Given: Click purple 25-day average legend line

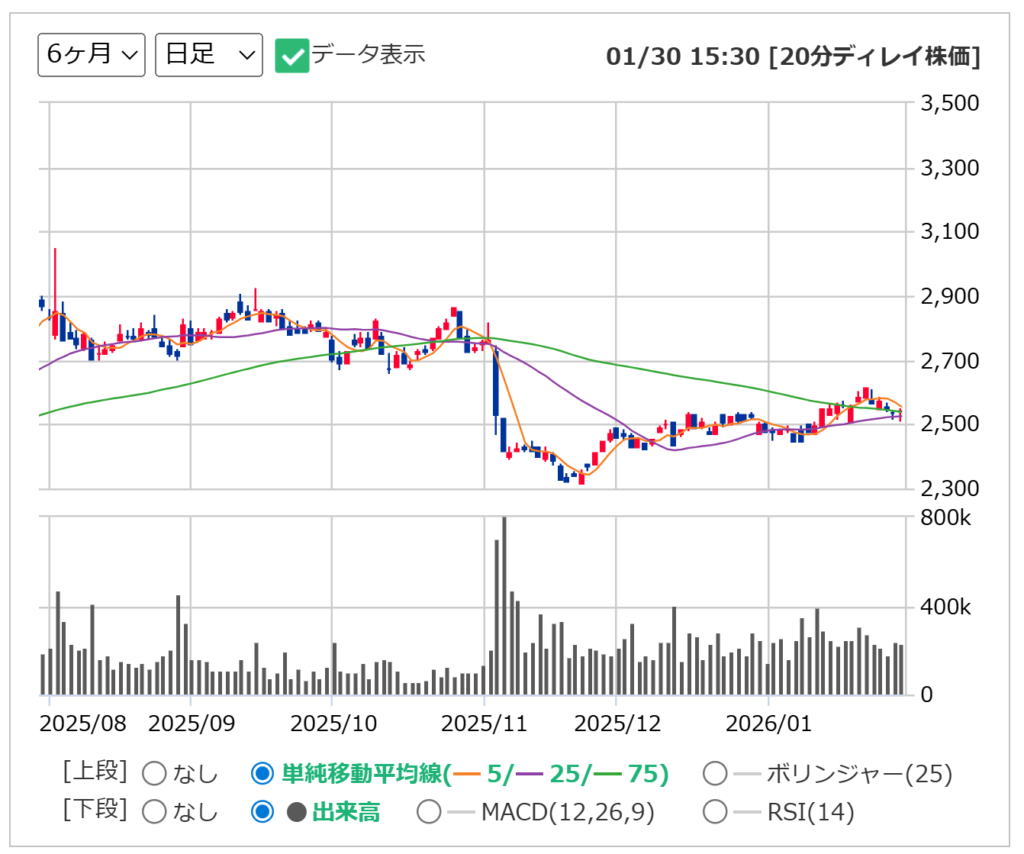Looking at the screenshot, I should 530,774.
